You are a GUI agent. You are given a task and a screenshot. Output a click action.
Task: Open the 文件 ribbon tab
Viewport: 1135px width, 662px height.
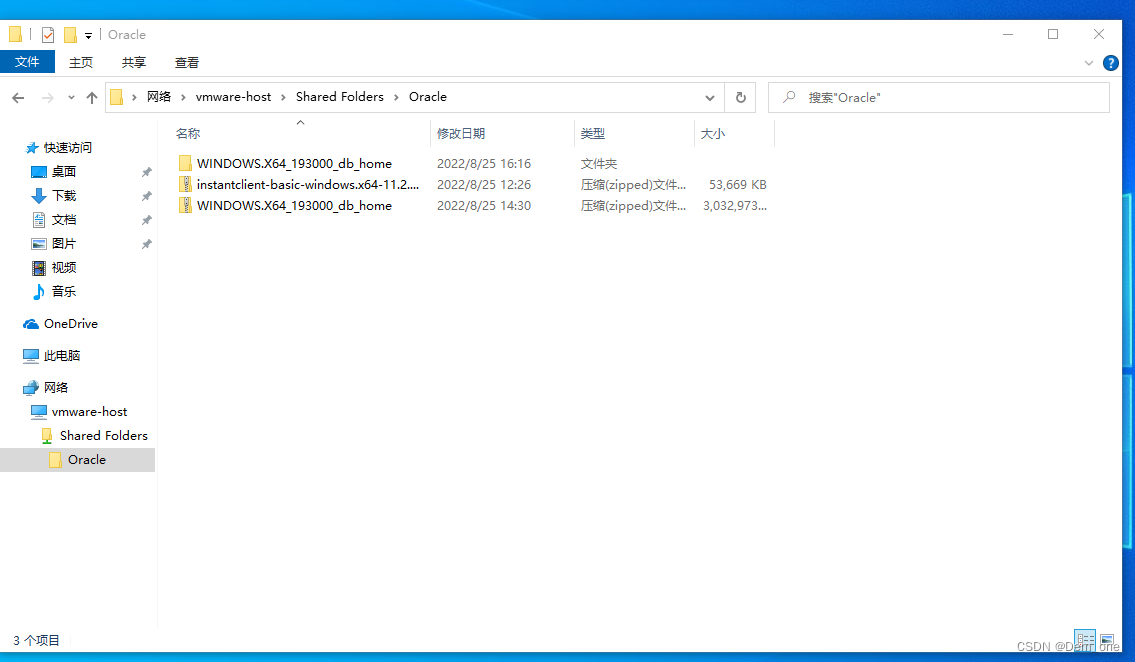coord(28,62)
